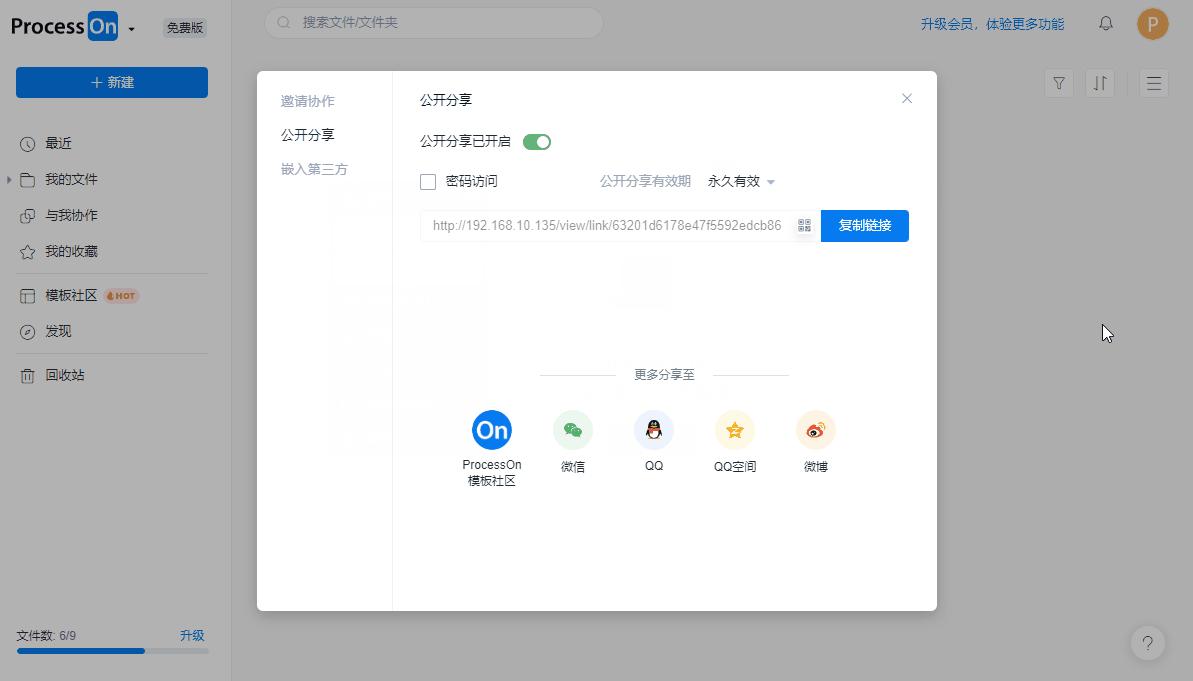Click the 复制链接 button
1193x681 pixels.
click(864, 226)
